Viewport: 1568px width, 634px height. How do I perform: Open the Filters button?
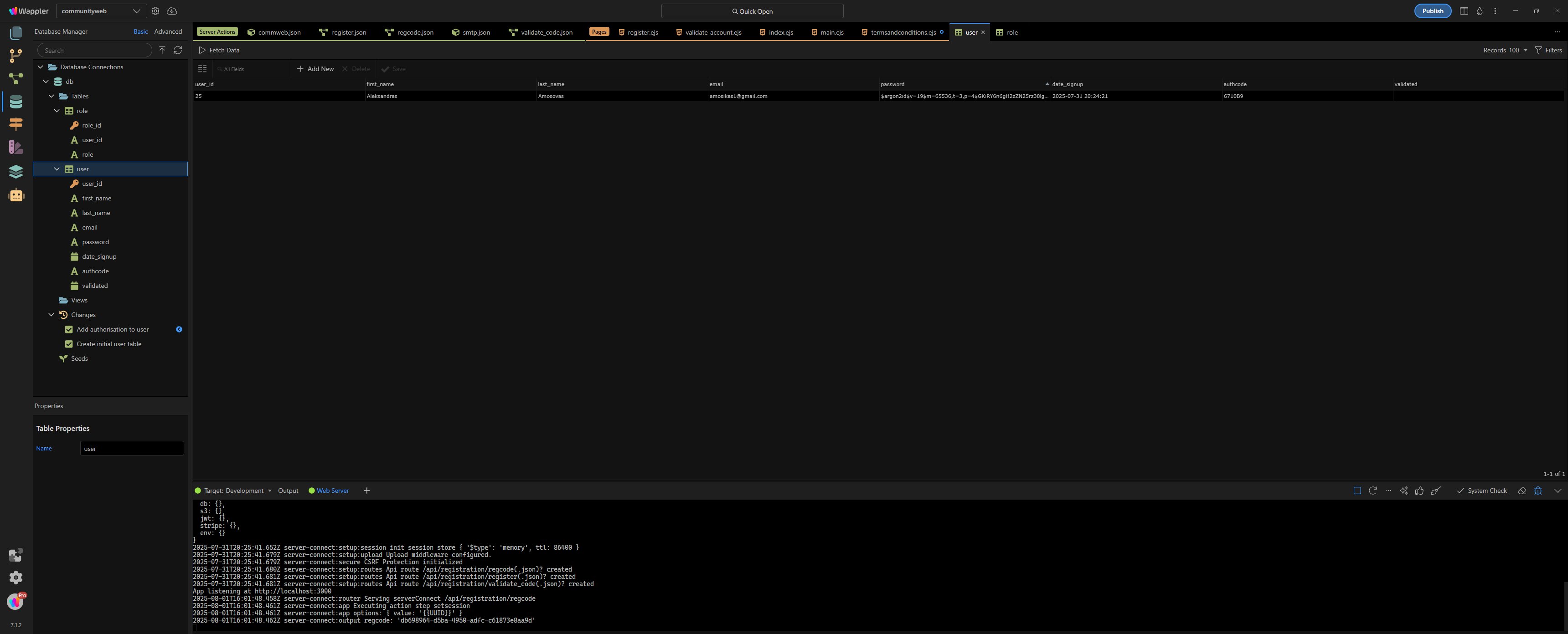tap(1548, 50)
